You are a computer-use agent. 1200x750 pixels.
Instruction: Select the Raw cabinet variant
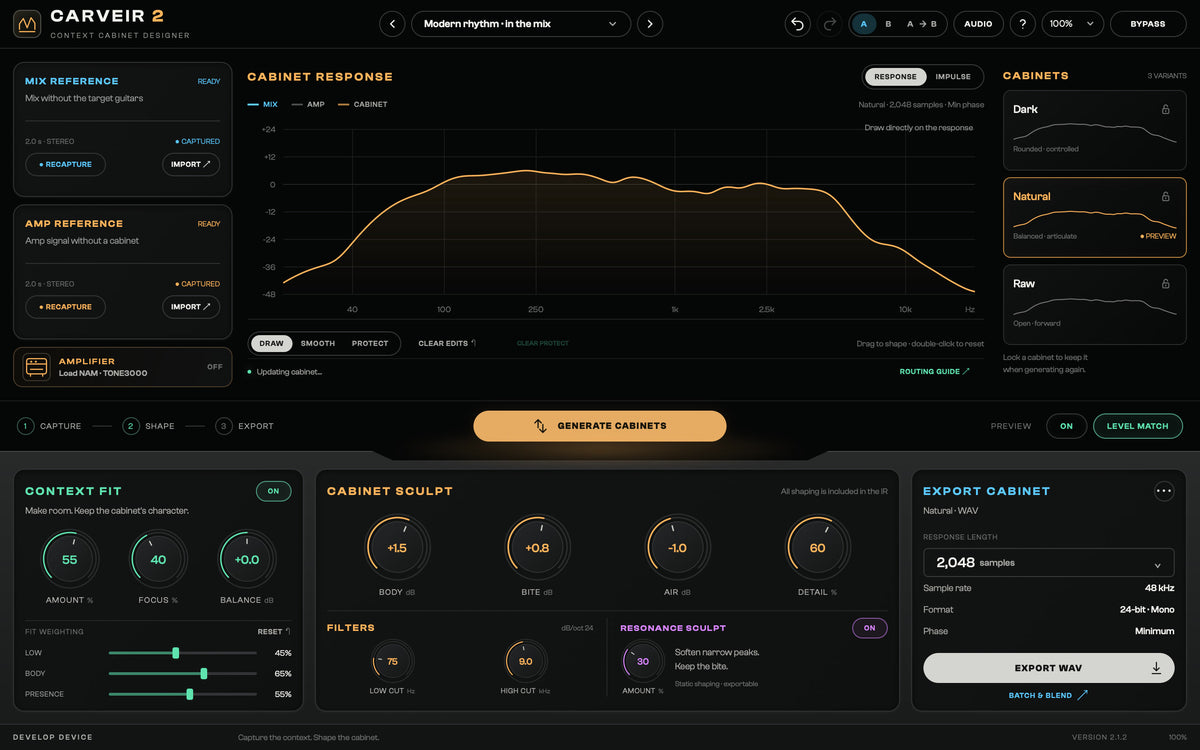point(1095,305)
